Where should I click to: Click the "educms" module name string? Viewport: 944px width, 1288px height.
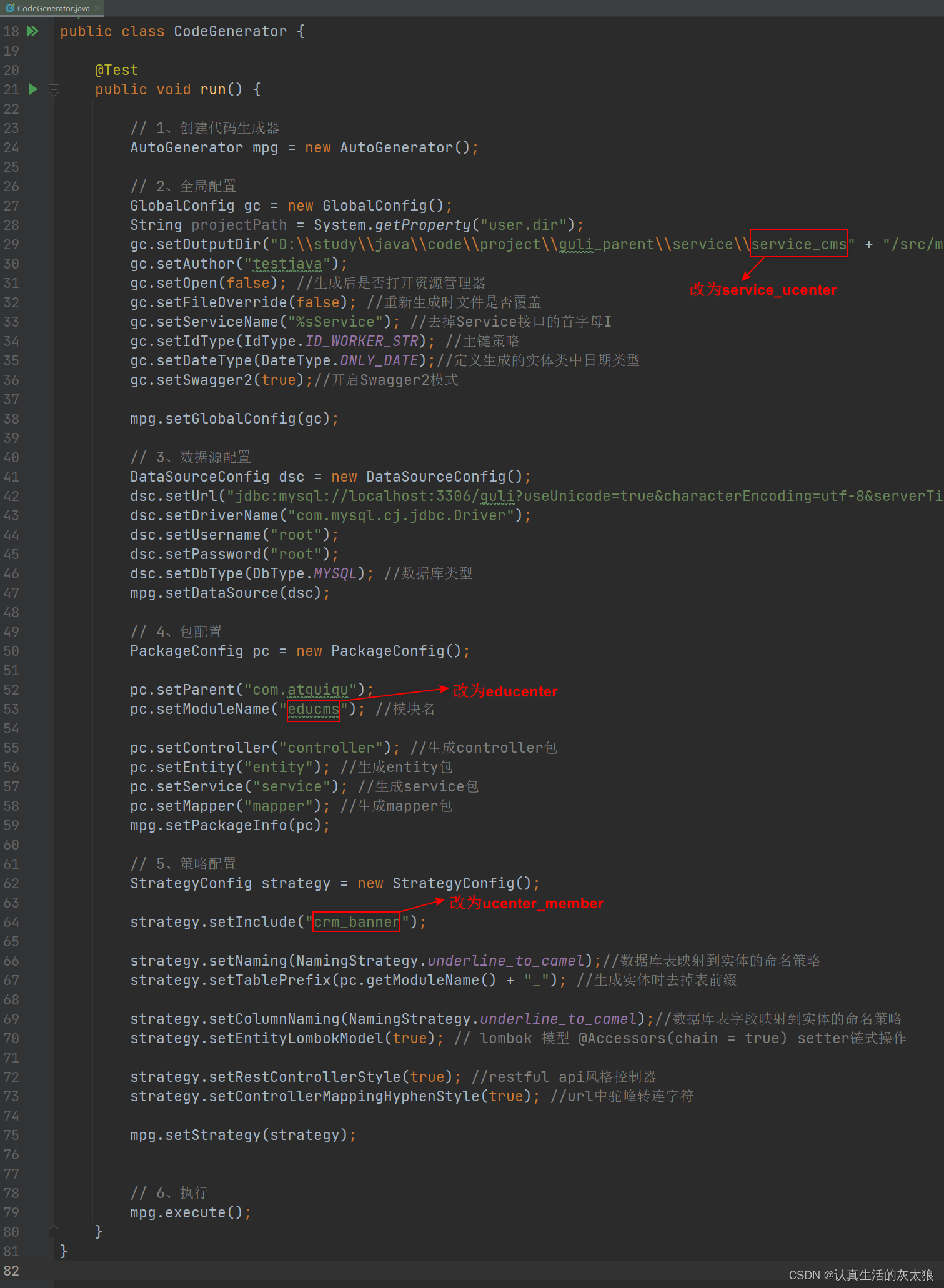point(313,709)
